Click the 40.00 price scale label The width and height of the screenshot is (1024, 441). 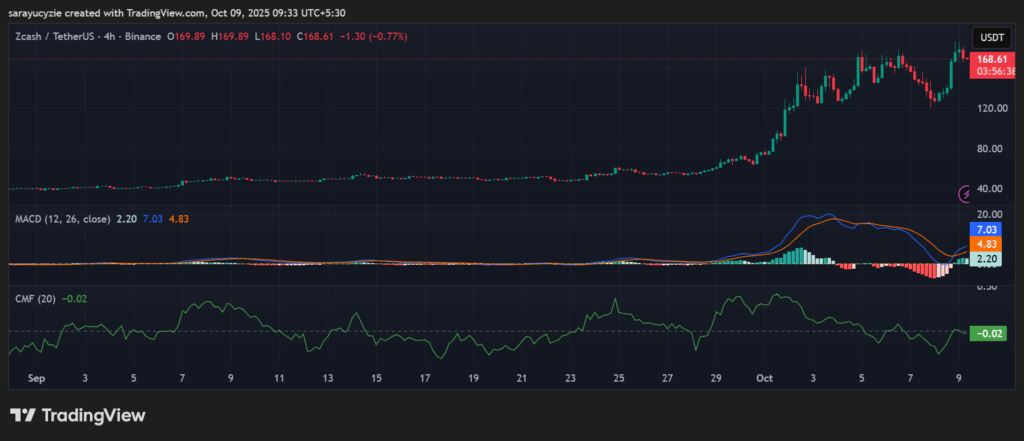(992, 189)
